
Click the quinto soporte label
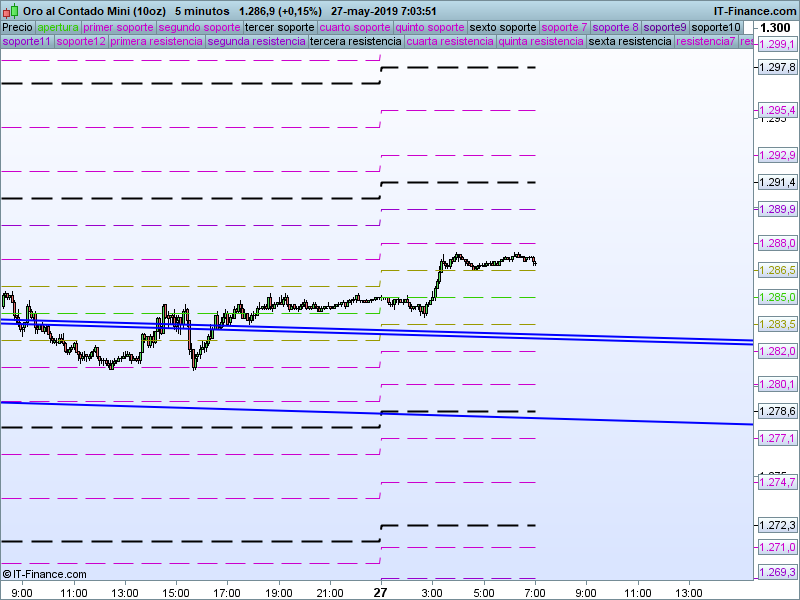pos(430,27)
